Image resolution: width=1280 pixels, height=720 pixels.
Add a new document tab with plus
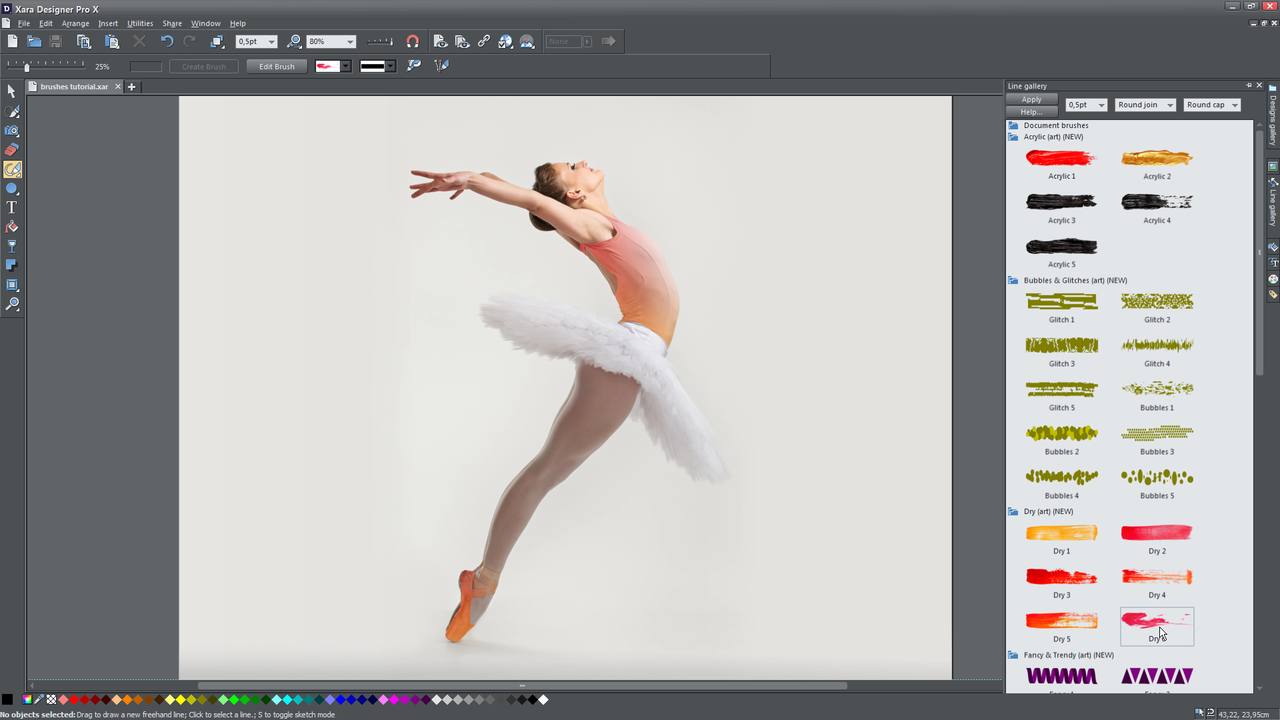131,87
